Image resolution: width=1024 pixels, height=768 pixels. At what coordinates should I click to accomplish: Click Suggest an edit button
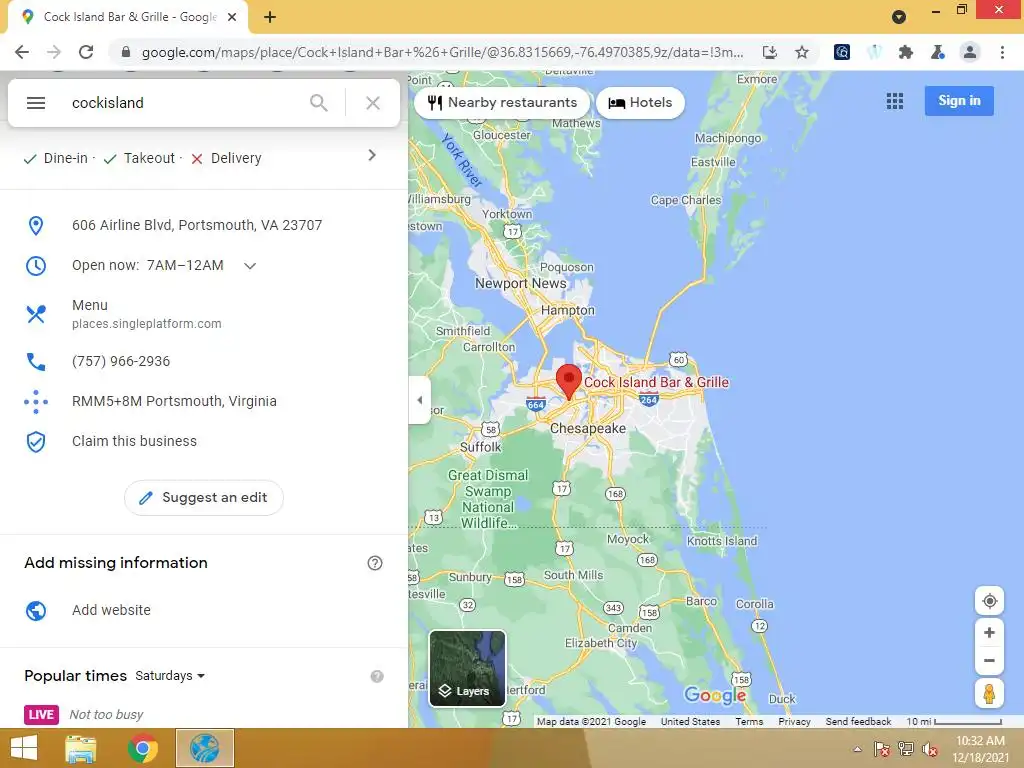tap(204, 498)
